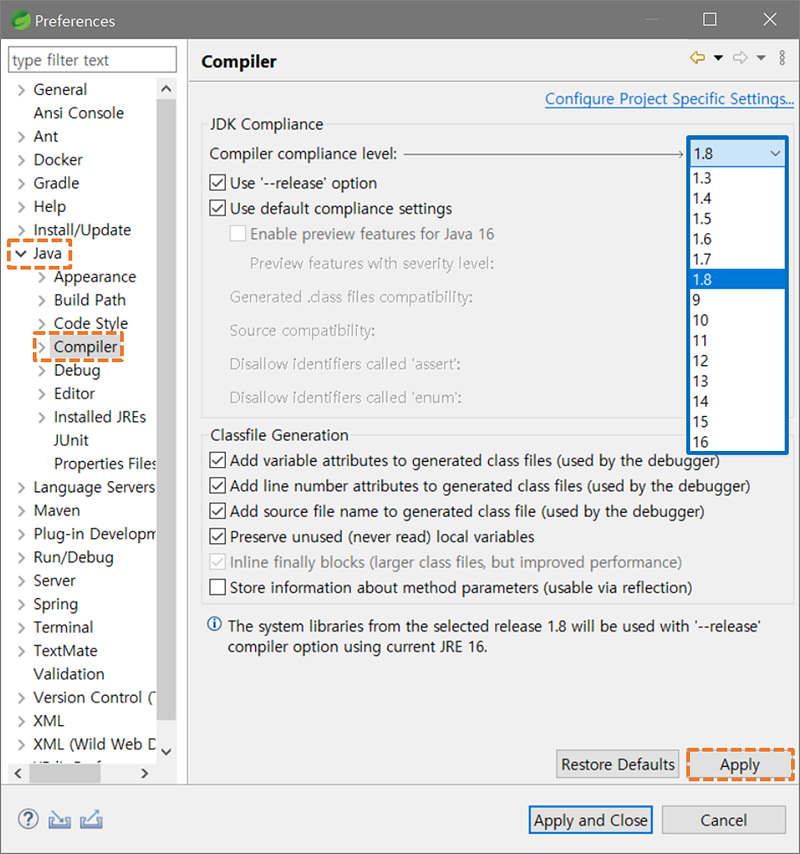This screenshot has height=854, width=800.
Task: Select Properties Files under Java
Action: click(x=105, y=463)
